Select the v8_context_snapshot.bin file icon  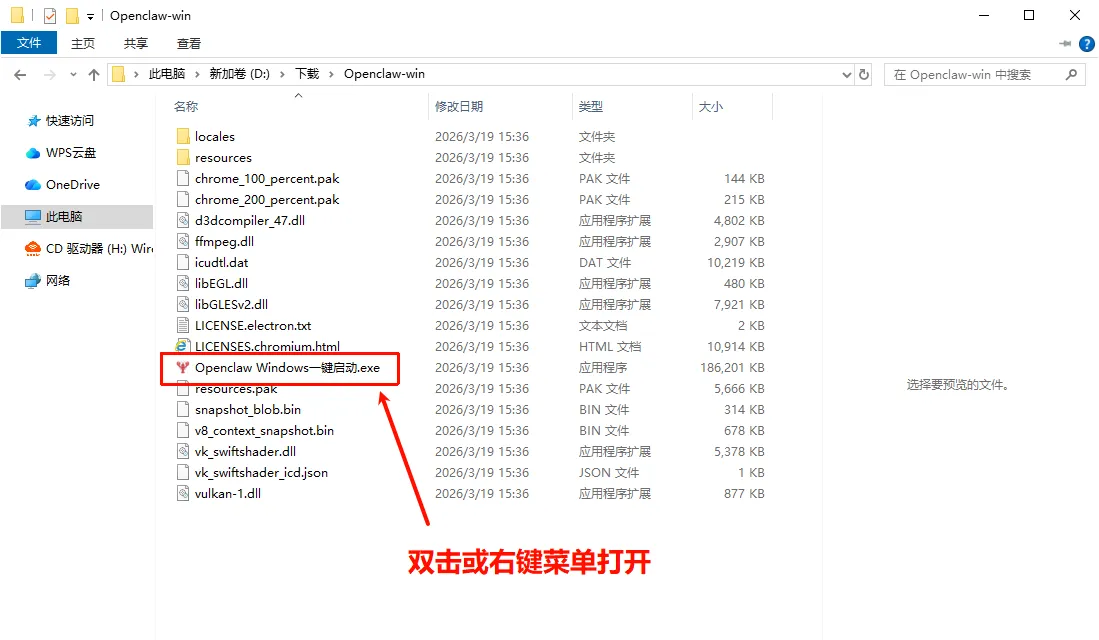tap(183, 430)
